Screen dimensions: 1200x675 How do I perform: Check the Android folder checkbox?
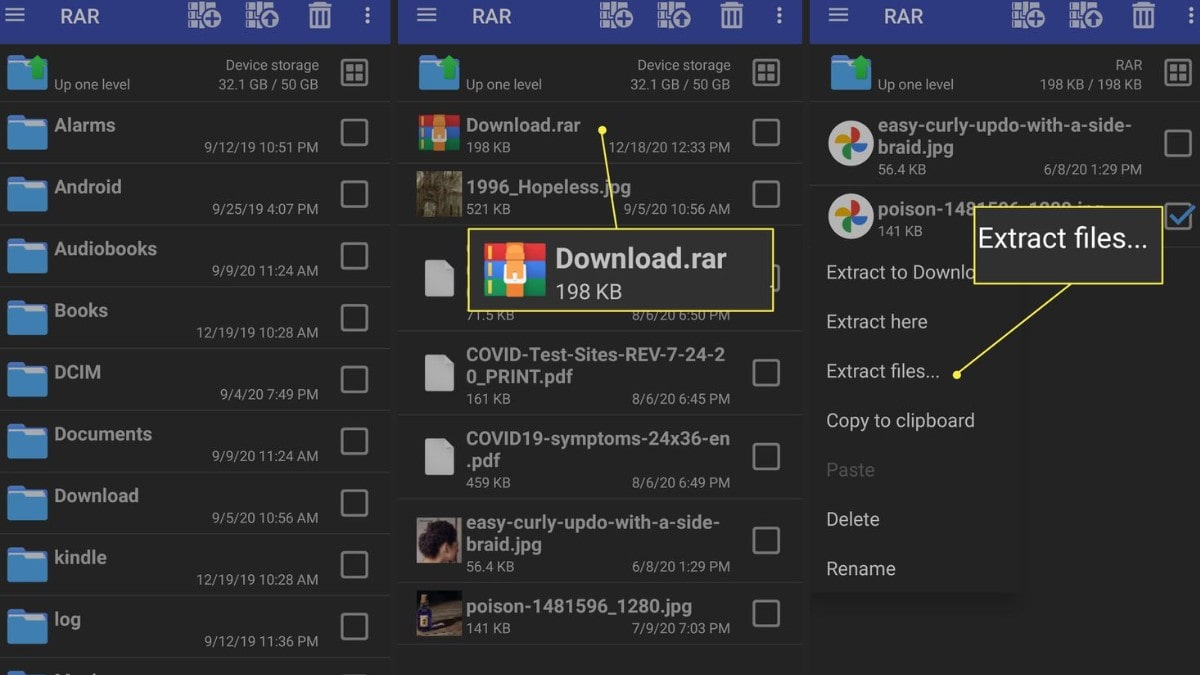pos(354,194)
